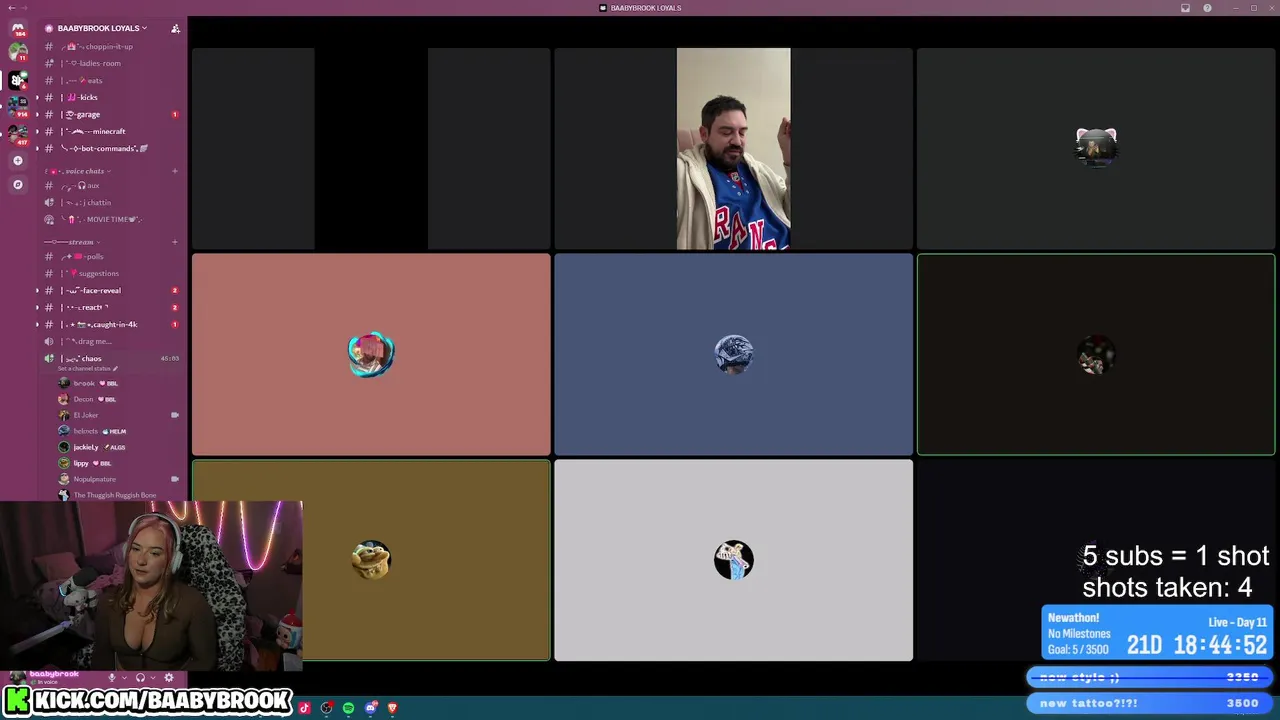Screen dimensions: 1280x720
Task: Click 'Set a channel status' text
Action: pos(84,369)
